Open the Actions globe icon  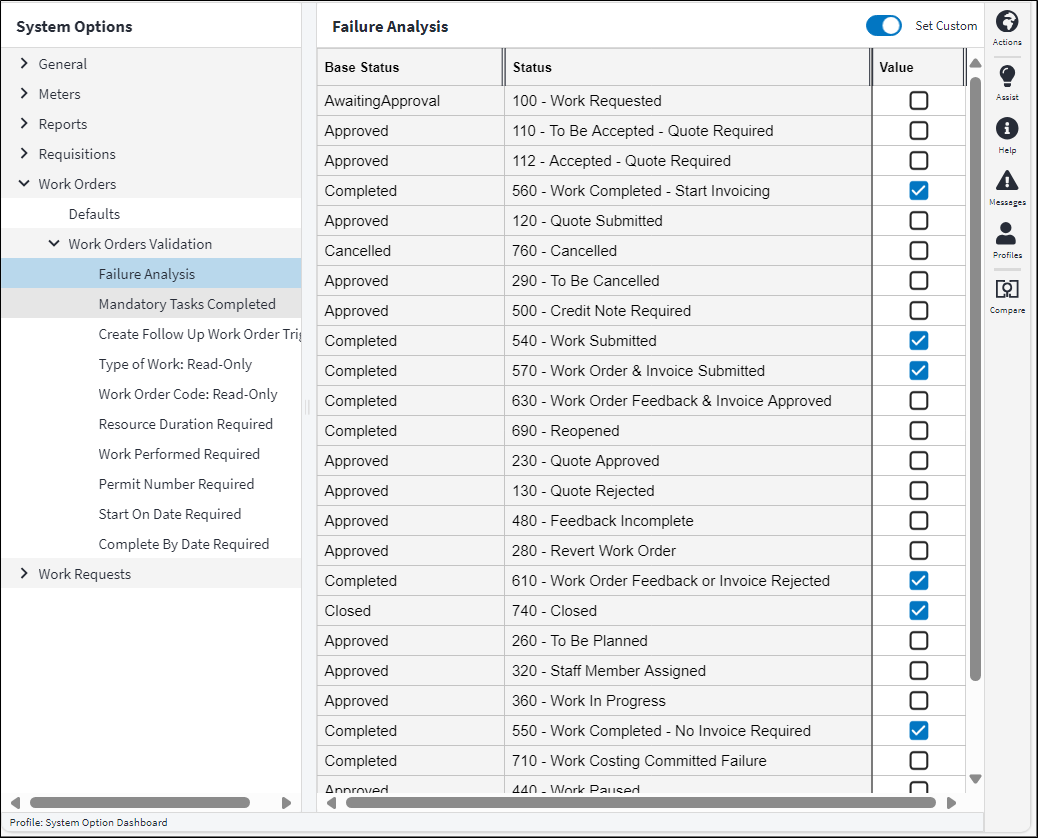pyautogui.click(x=1007, y=23)
